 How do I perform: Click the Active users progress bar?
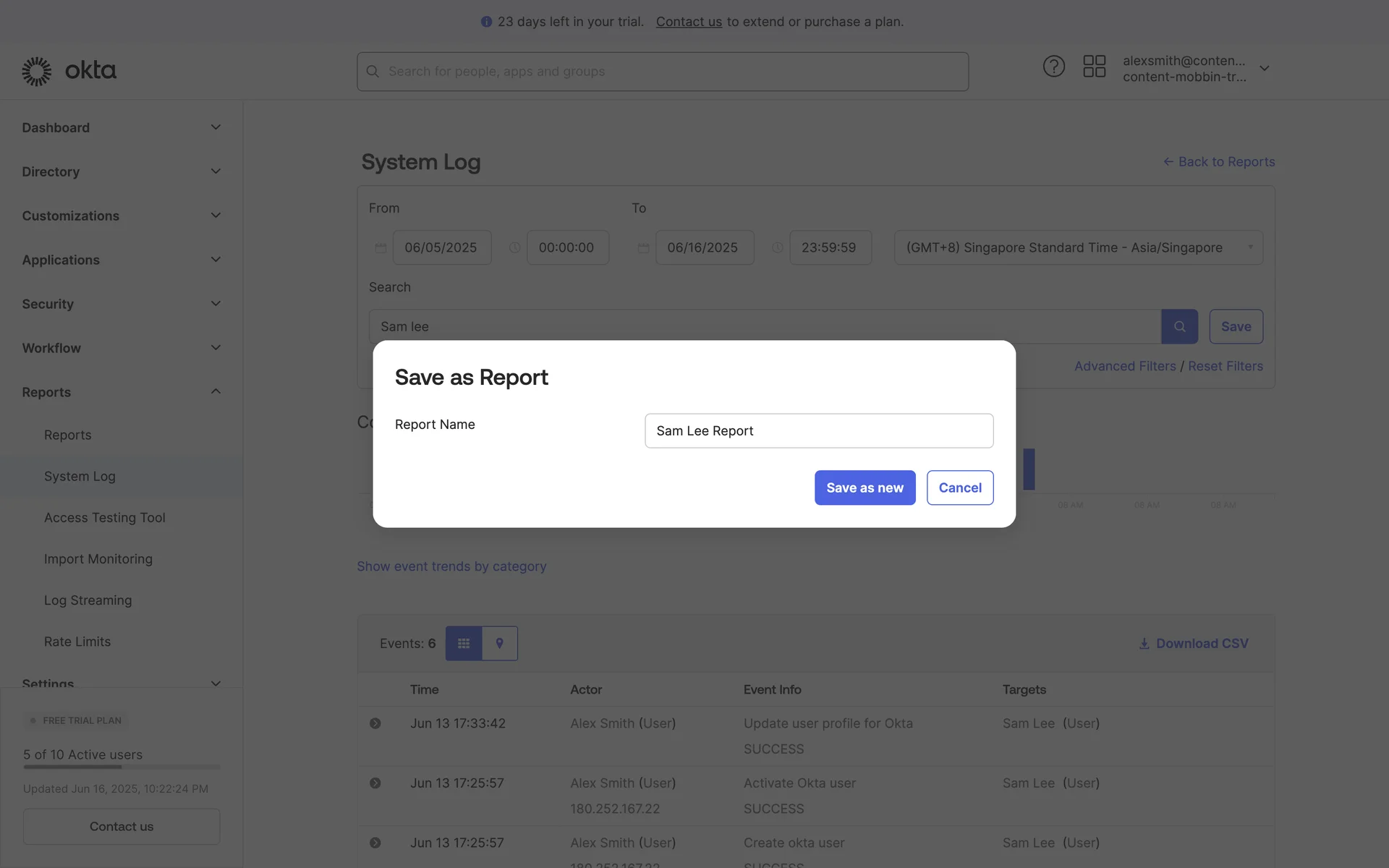click(121, 768)
